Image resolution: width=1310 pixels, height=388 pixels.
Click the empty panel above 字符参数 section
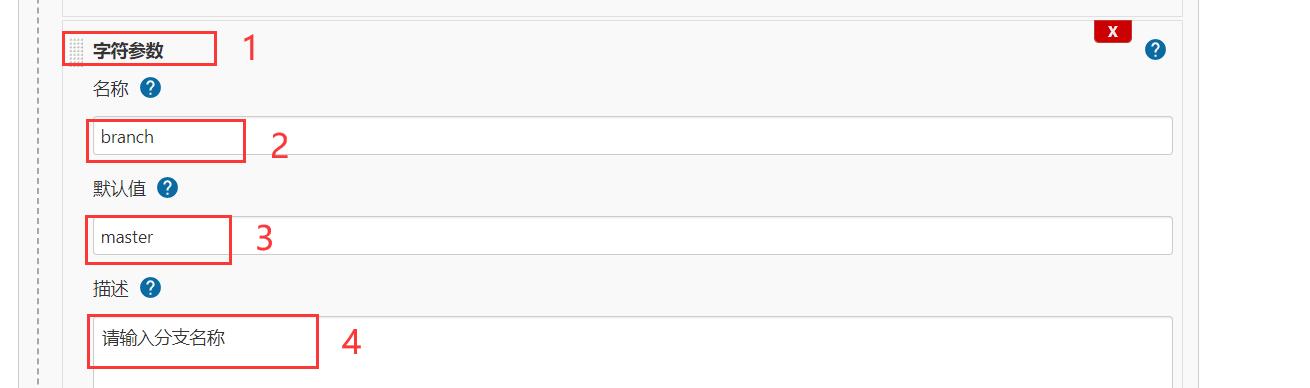pos(622,7)
